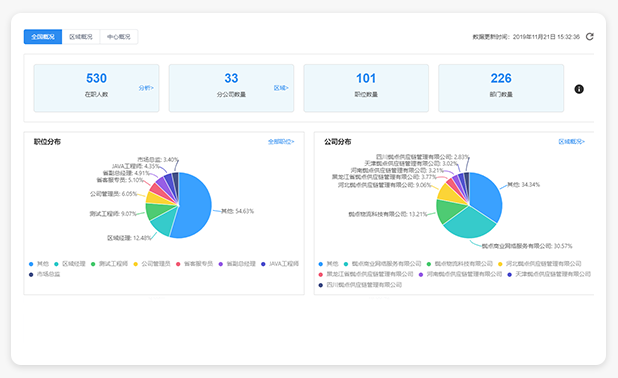Screen dimensions: 618x378
Task: Toggle 河南 company legend entry
Action: (x=460, y=274)
